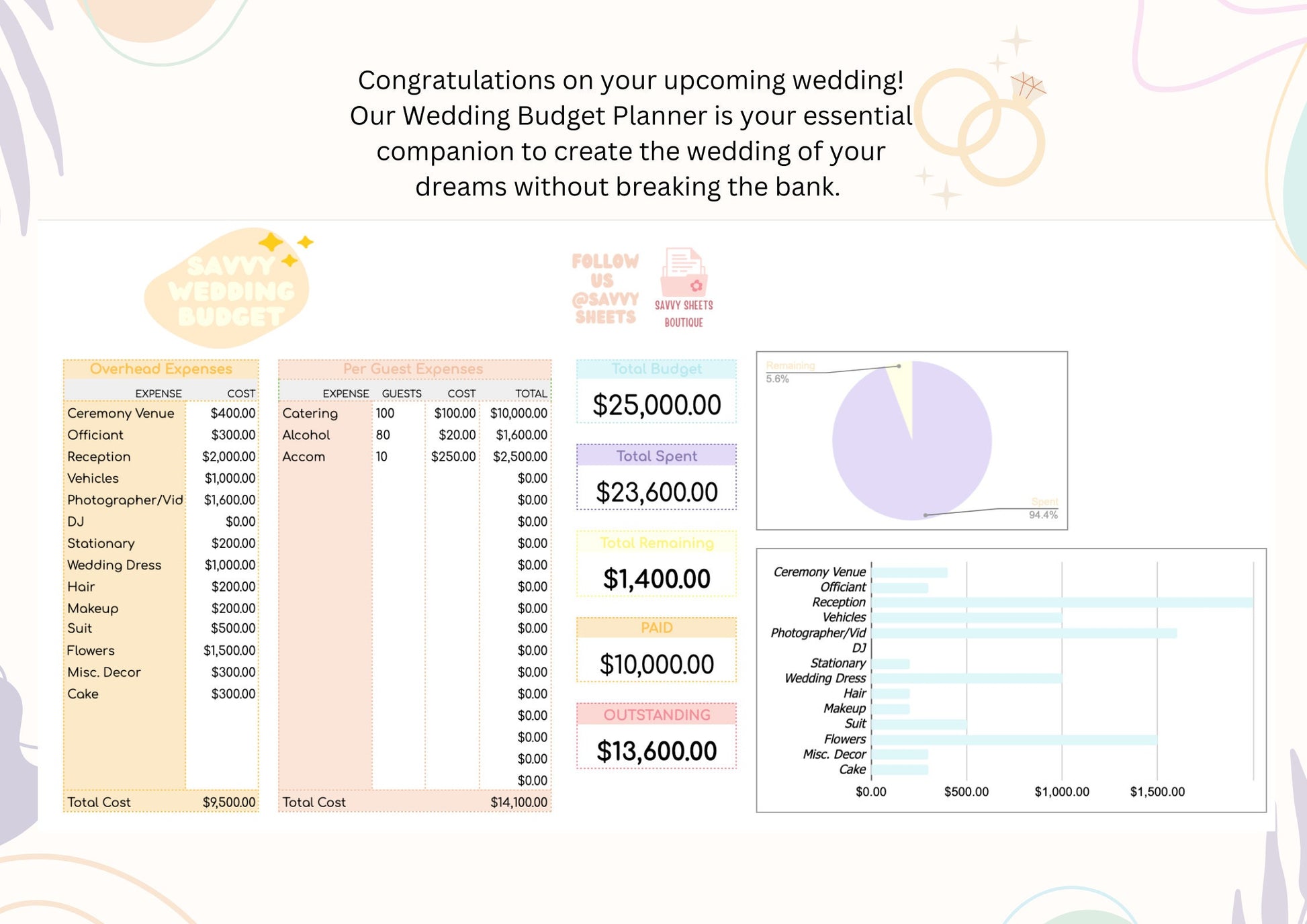
Task: Click the Follow Us @SavvySheets graphic
Action: click(x=604, y=289)
